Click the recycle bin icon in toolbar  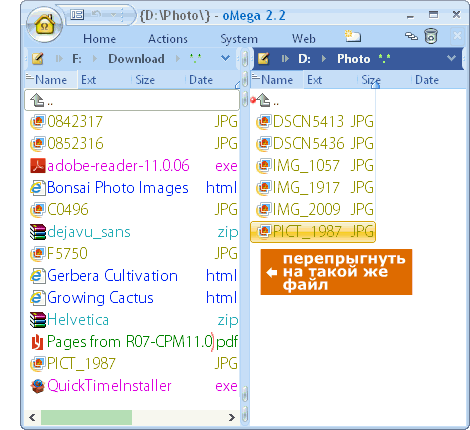coord(431,36)
